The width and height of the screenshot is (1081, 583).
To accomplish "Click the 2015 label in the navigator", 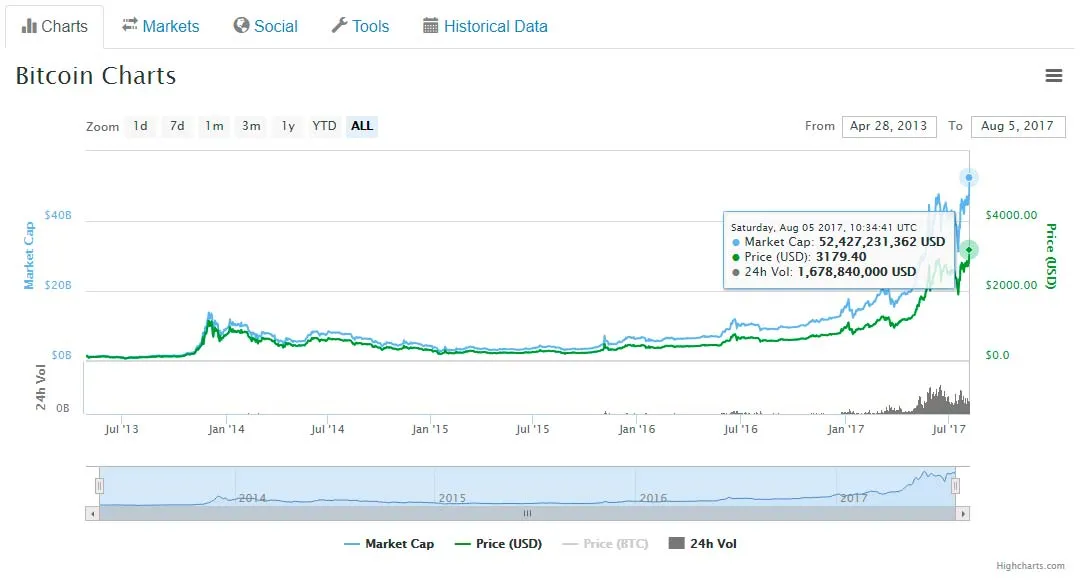I will pos(452,498).
